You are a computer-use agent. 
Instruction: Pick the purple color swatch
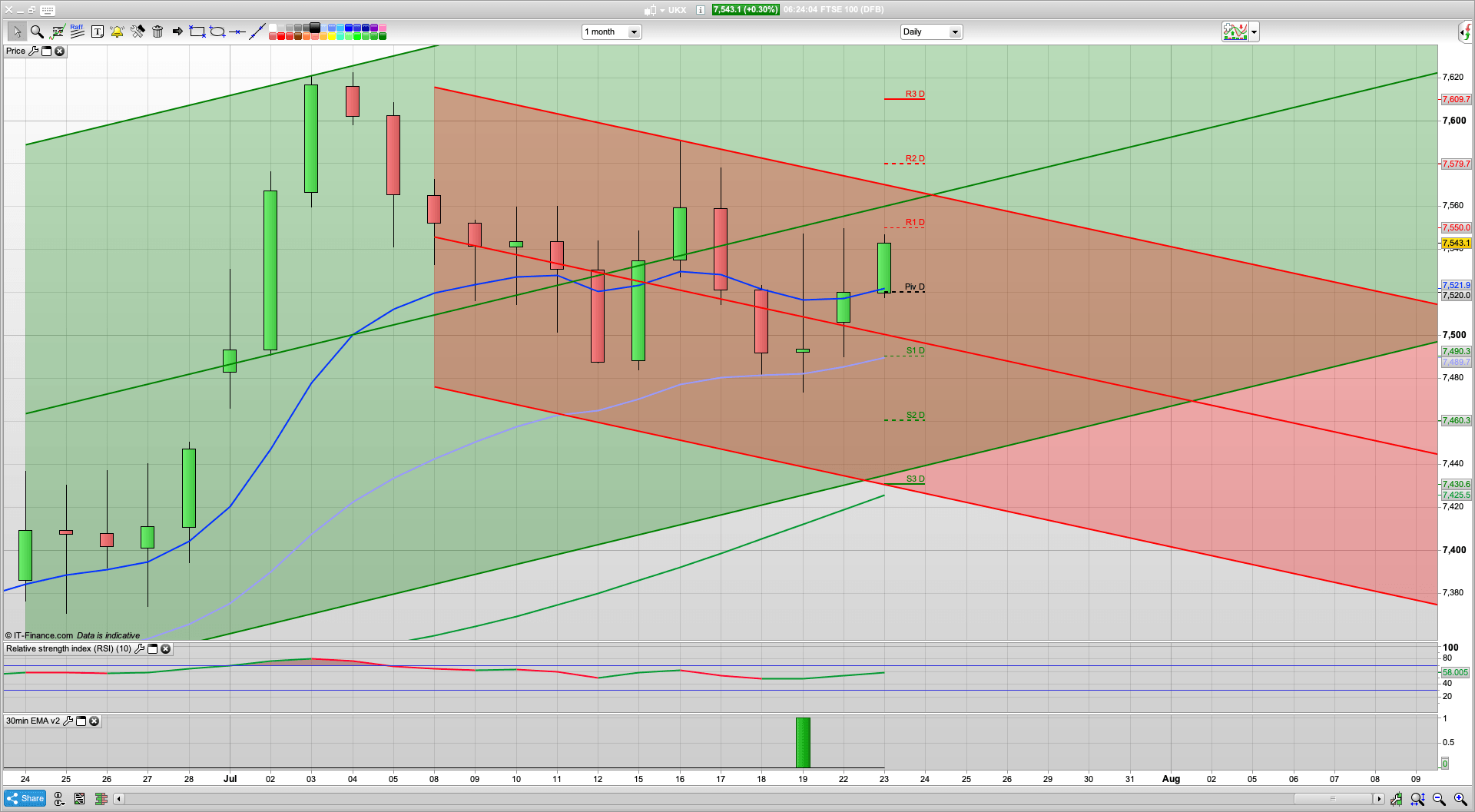[x=374, y=28]
